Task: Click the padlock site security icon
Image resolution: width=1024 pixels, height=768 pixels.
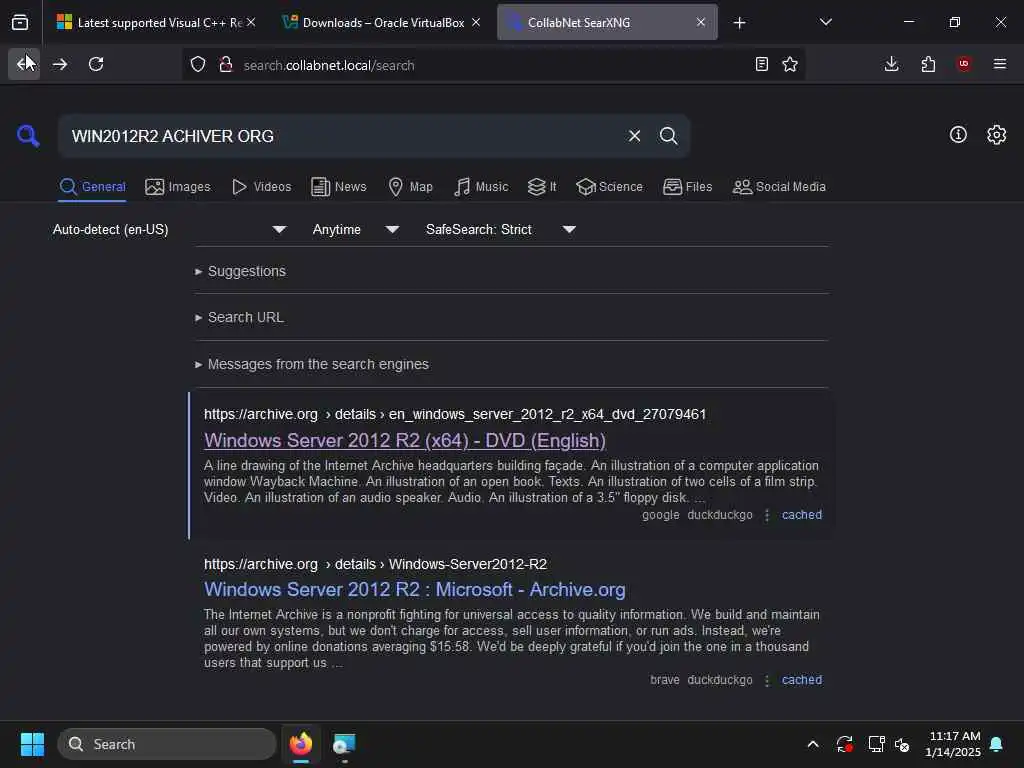Action: (x=226, y=64)
